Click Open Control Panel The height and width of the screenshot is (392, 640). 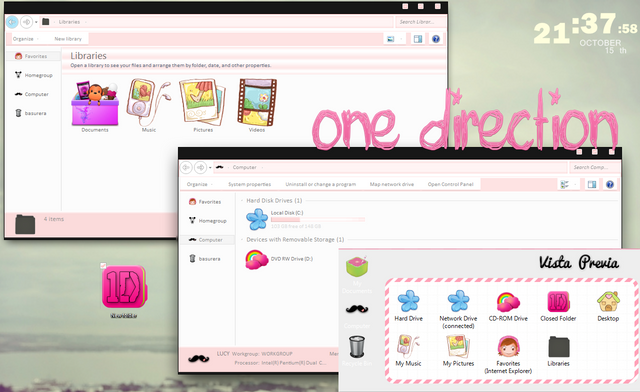click(x=451, y=185)
